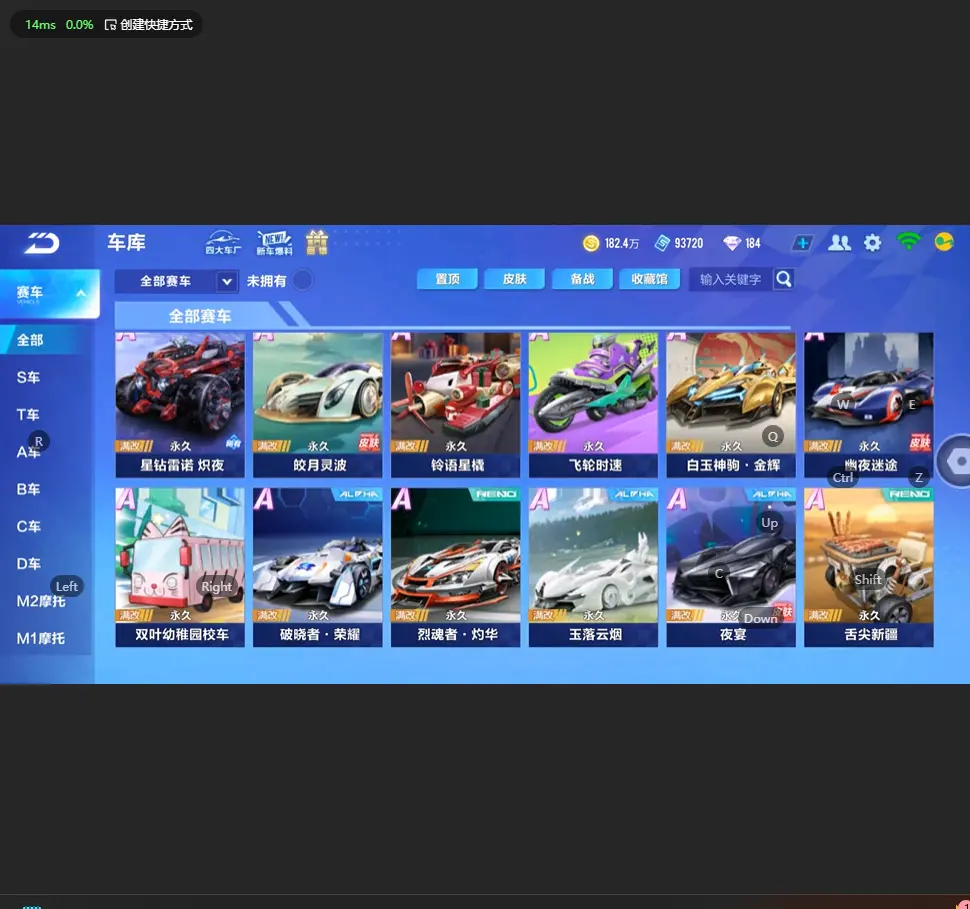The image size is (970, 909).
Task: Open the friends icon in header
Action: tap(839, 243)
